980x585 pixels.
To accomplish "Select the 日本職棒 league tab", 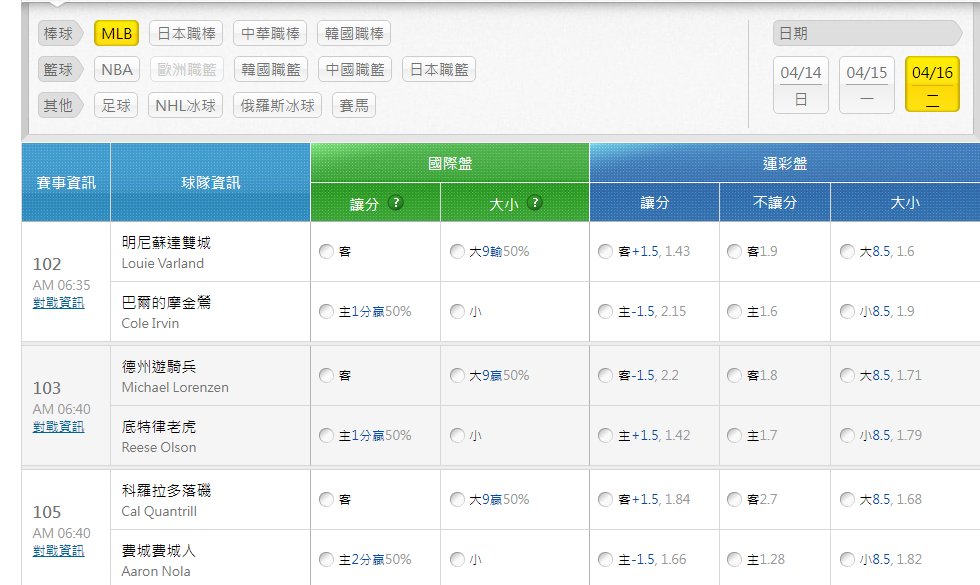I will pos(186,33).
